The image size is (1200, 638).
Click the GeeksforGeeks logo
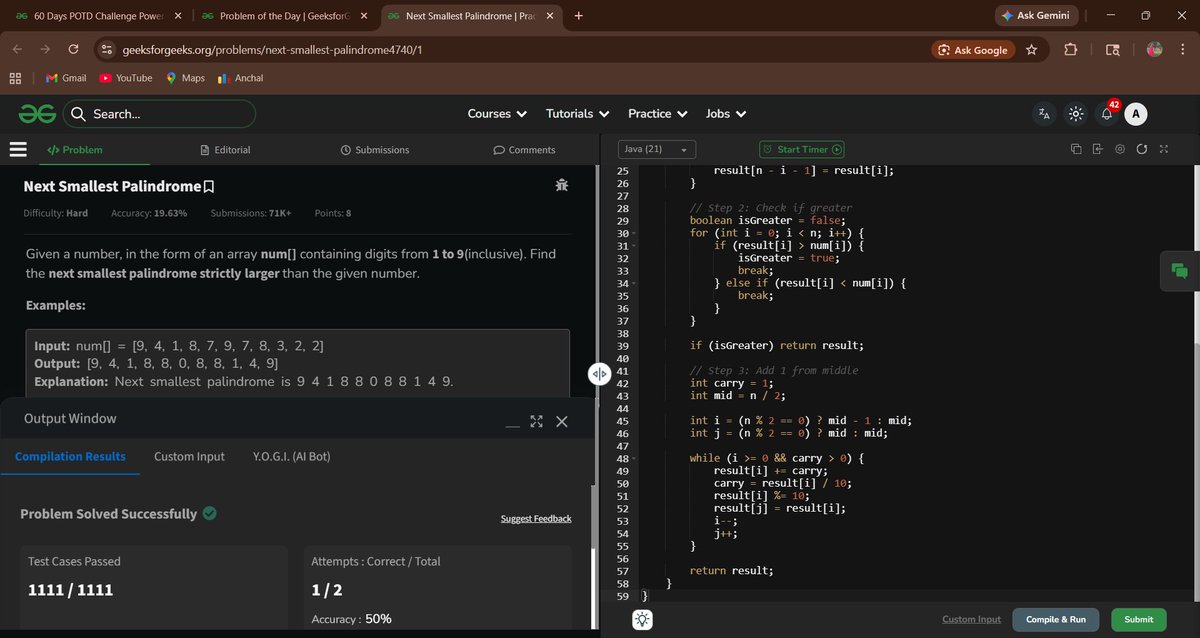pyautogui.click(x=36, y=114)
